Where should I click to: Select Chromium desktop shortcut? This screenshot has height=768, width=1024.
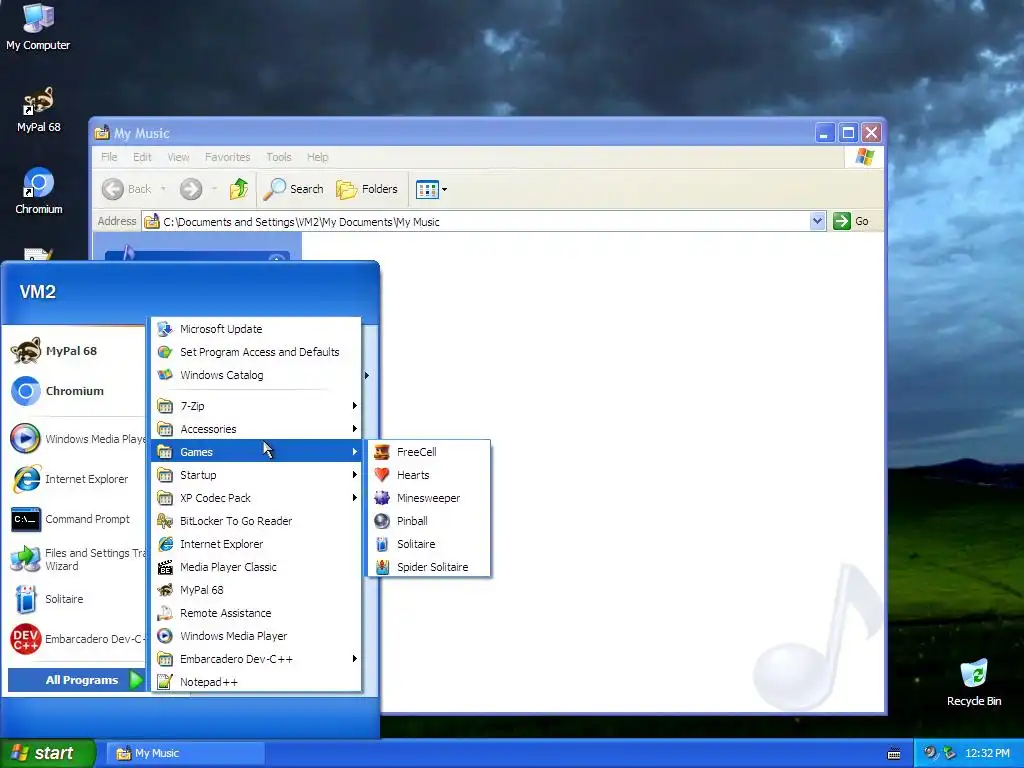39,191
